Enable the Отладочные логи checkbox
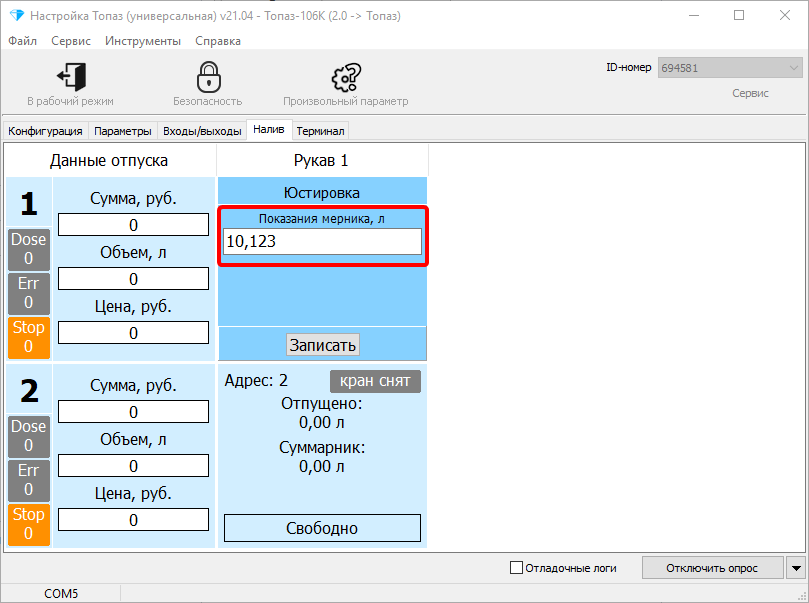The height and width of the screenshot is (603, 809). click(516, 568)
